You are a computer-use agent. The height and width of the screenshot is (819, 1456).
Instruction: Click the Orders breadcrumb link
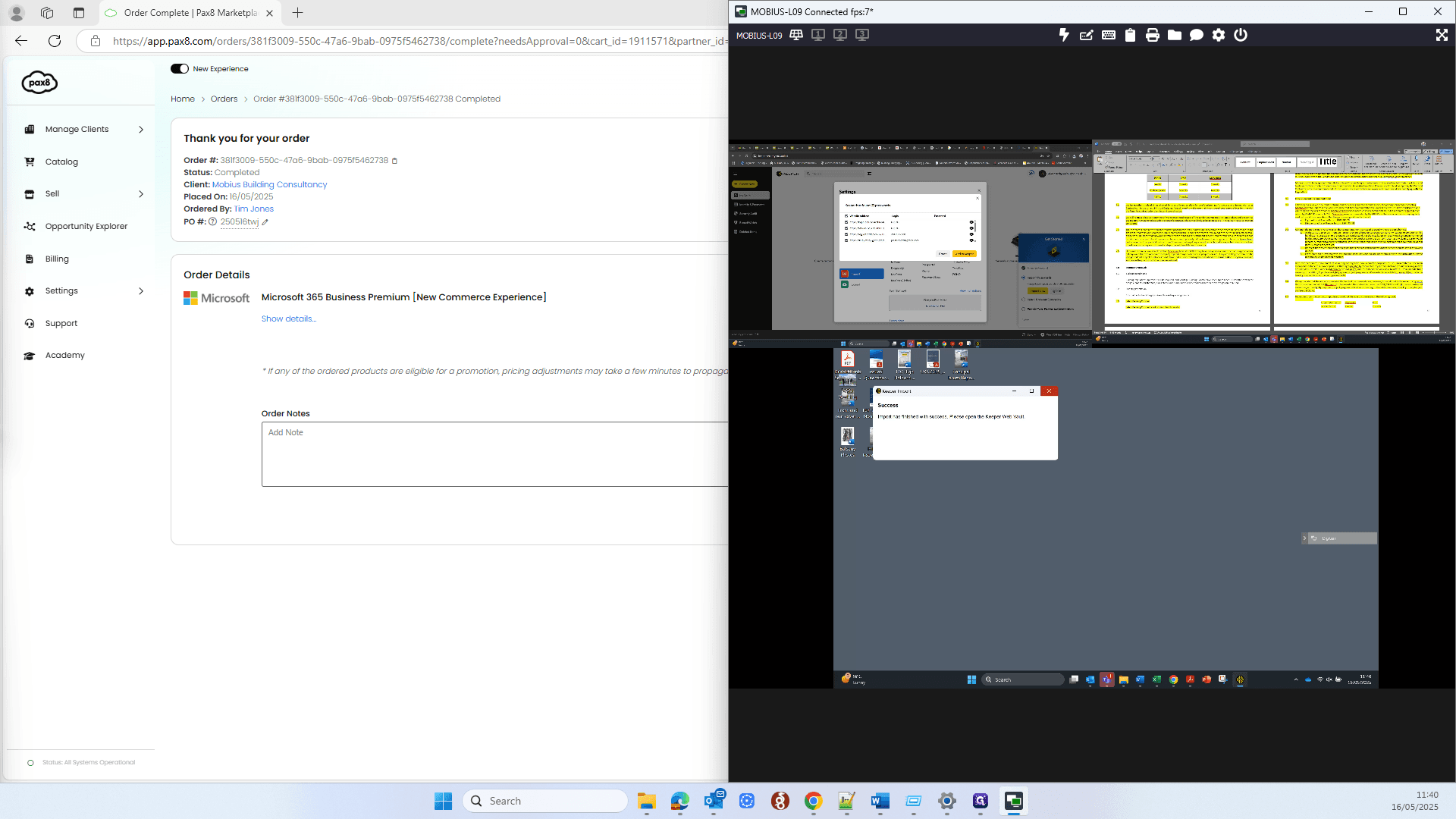(x=224, y=99)
